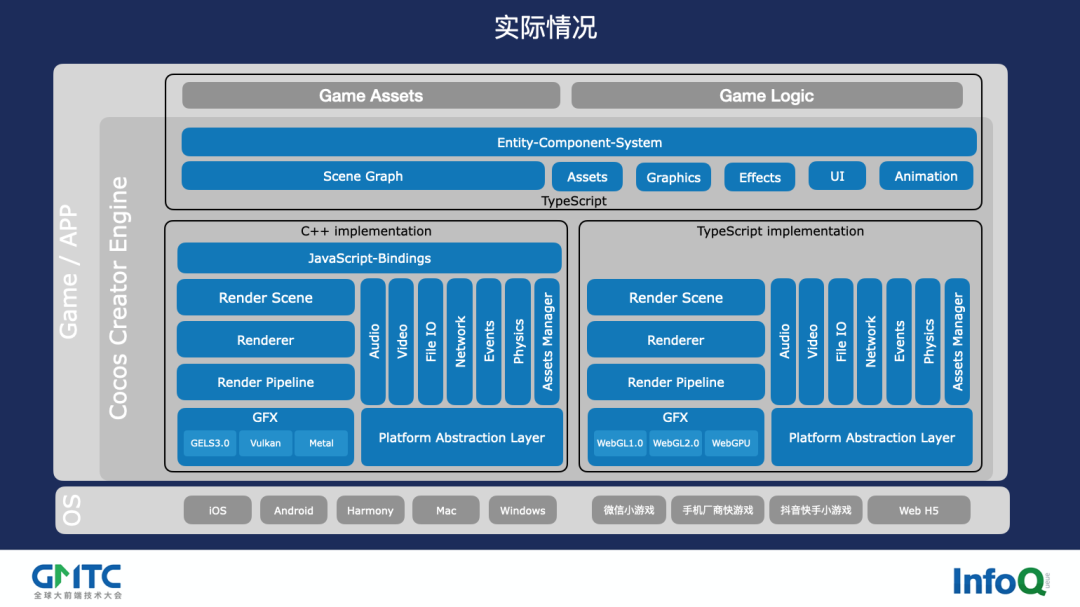
Task: Select the Vulkan backend chip
Action: pos(265,443)
